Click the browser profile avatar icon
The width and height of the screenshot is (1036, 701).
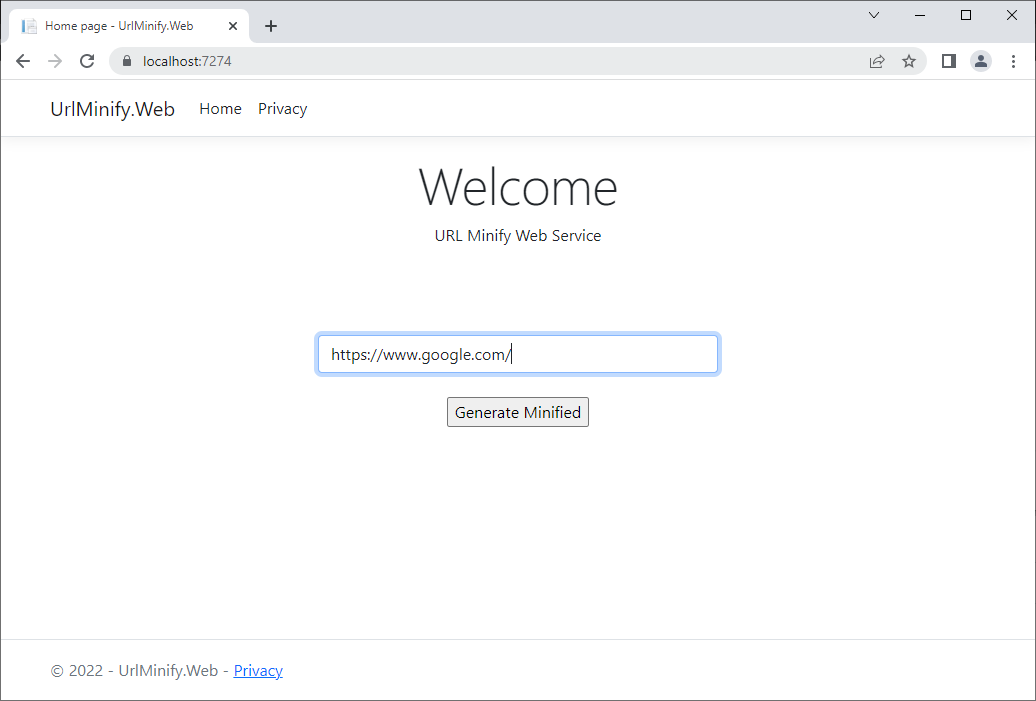coord(981,61)
